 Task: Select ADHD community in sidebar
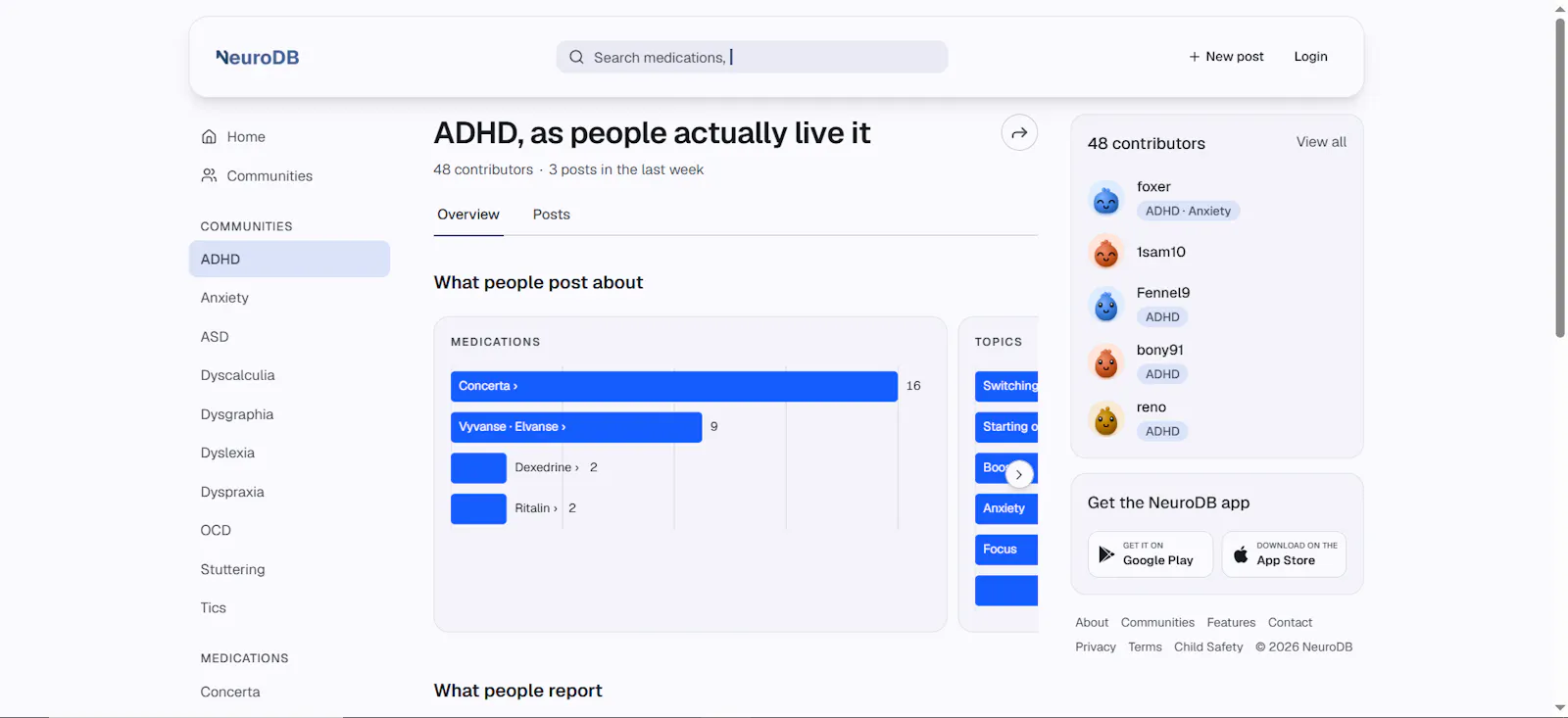point(289,259)
